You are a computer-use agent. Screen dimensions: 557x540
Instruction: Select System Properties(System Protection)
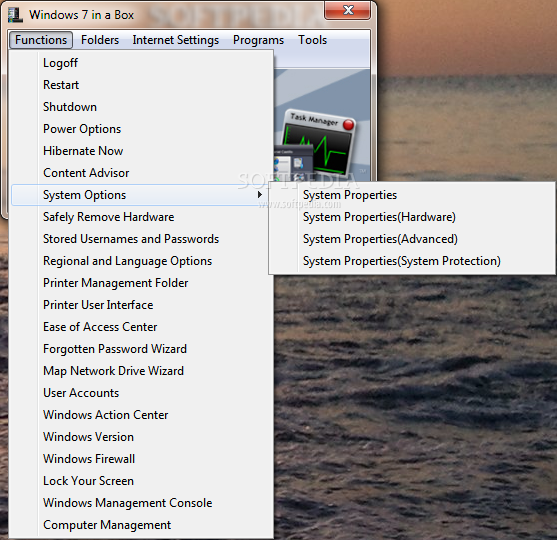[412, 261]
